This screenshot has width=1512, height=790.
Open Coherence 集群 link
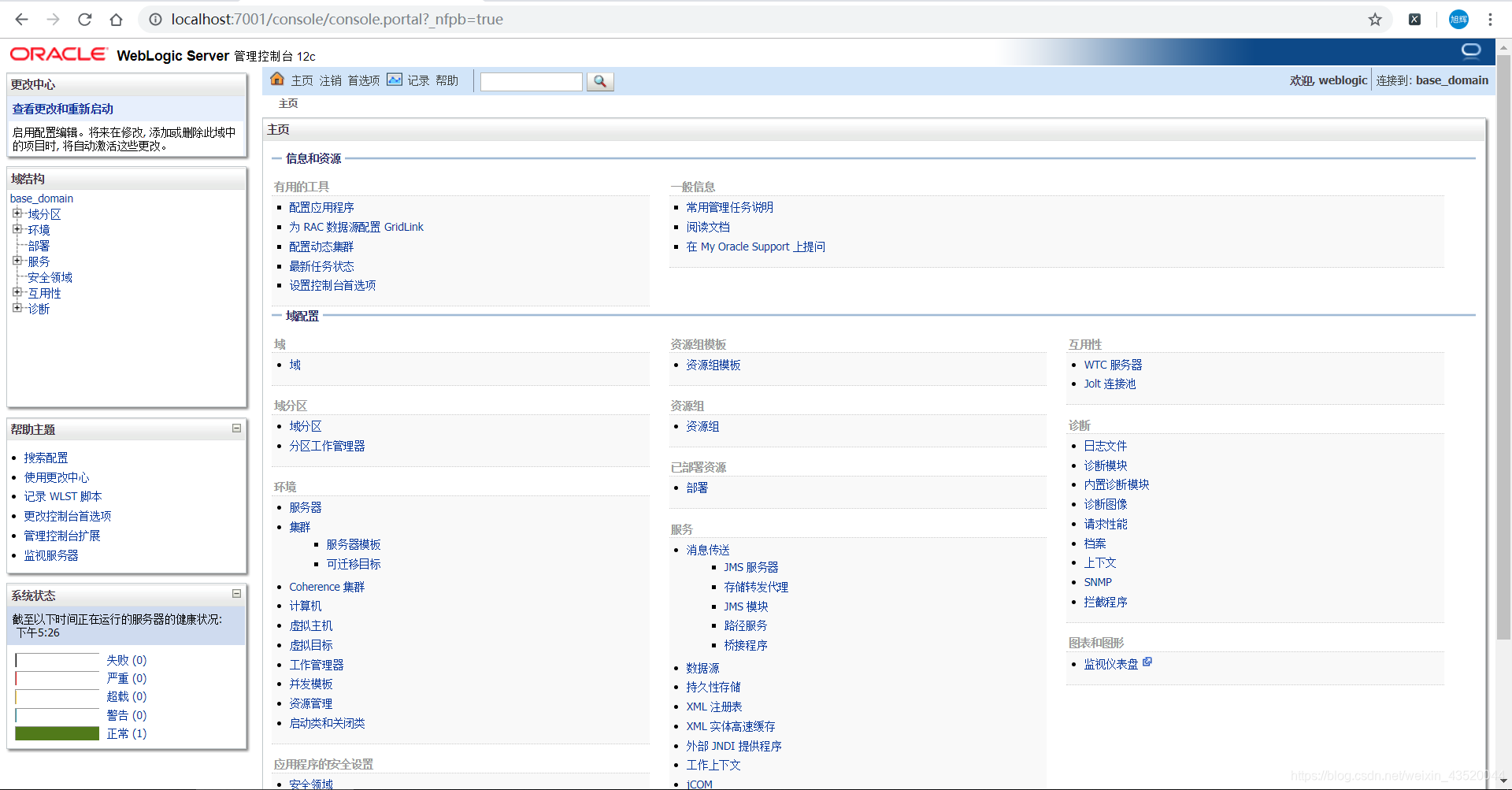(327, 587)
